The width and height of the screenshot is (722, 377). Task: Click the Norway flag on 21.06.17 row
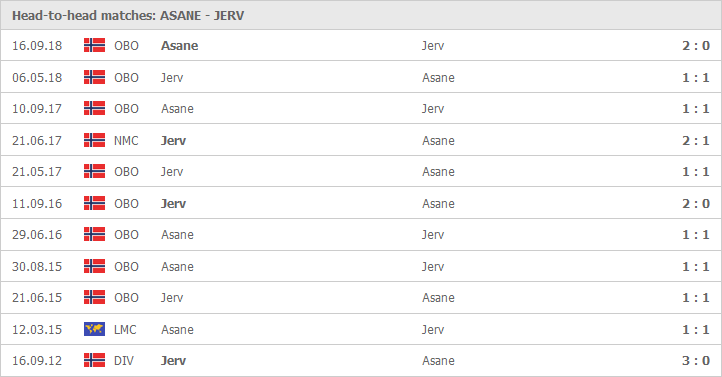pyautogui.click(x=94, y=140)
